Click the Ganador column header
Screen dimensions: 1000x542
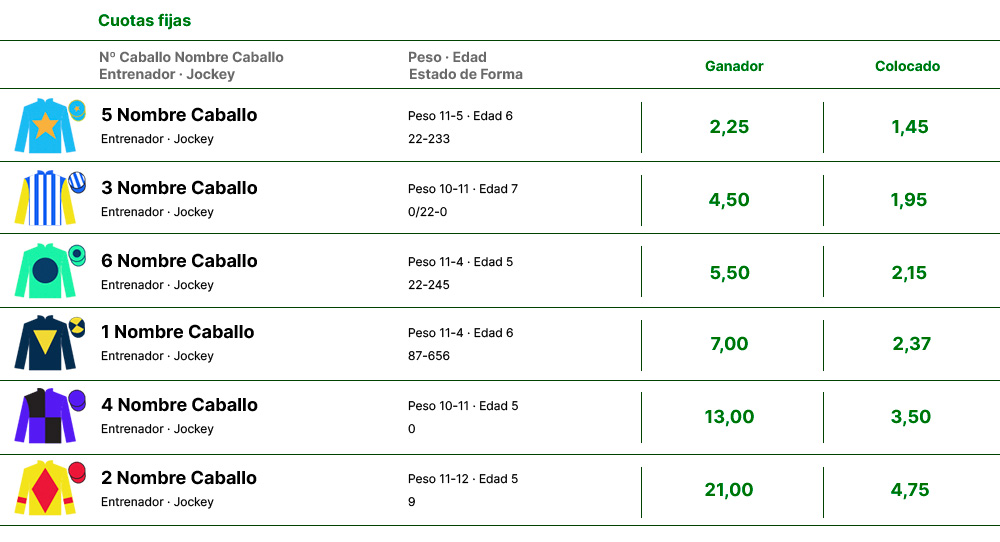734,66
